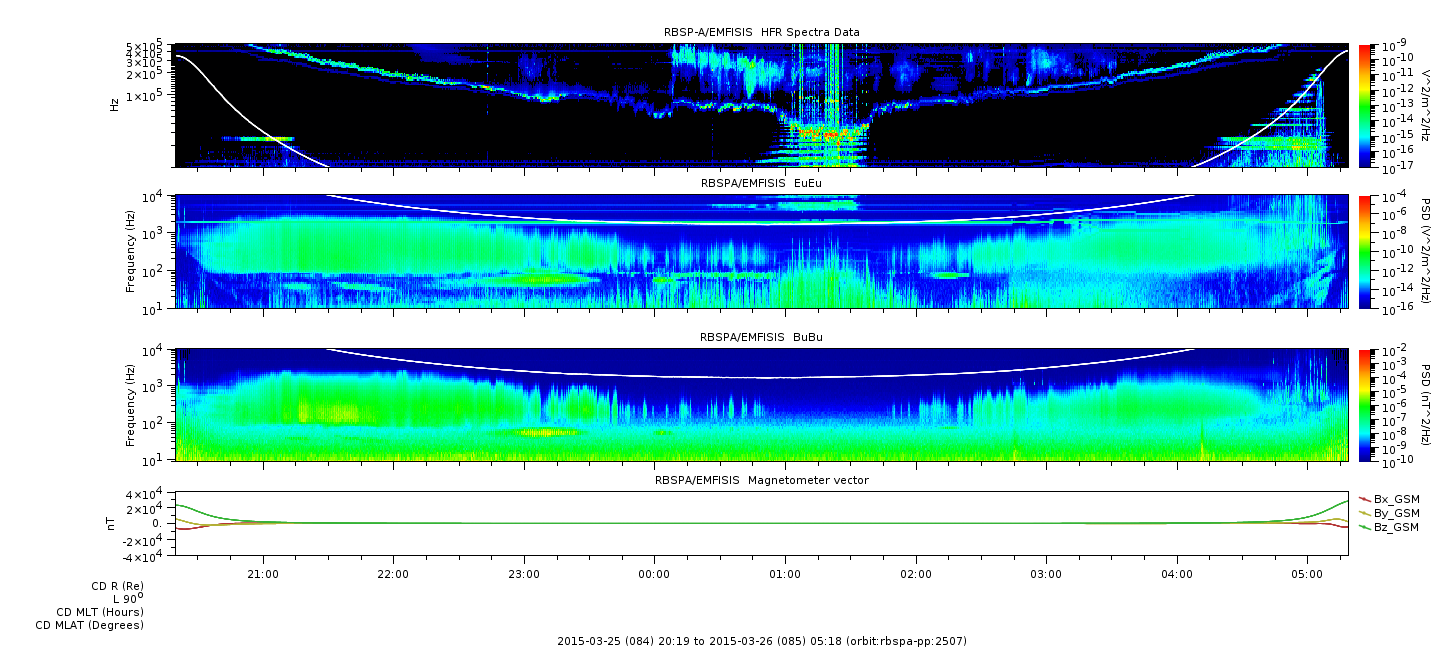Select the Bx_GSM legend entry
This screenshot has height=658, width=1447.
pyautogui.click(x=1389, y=498)
